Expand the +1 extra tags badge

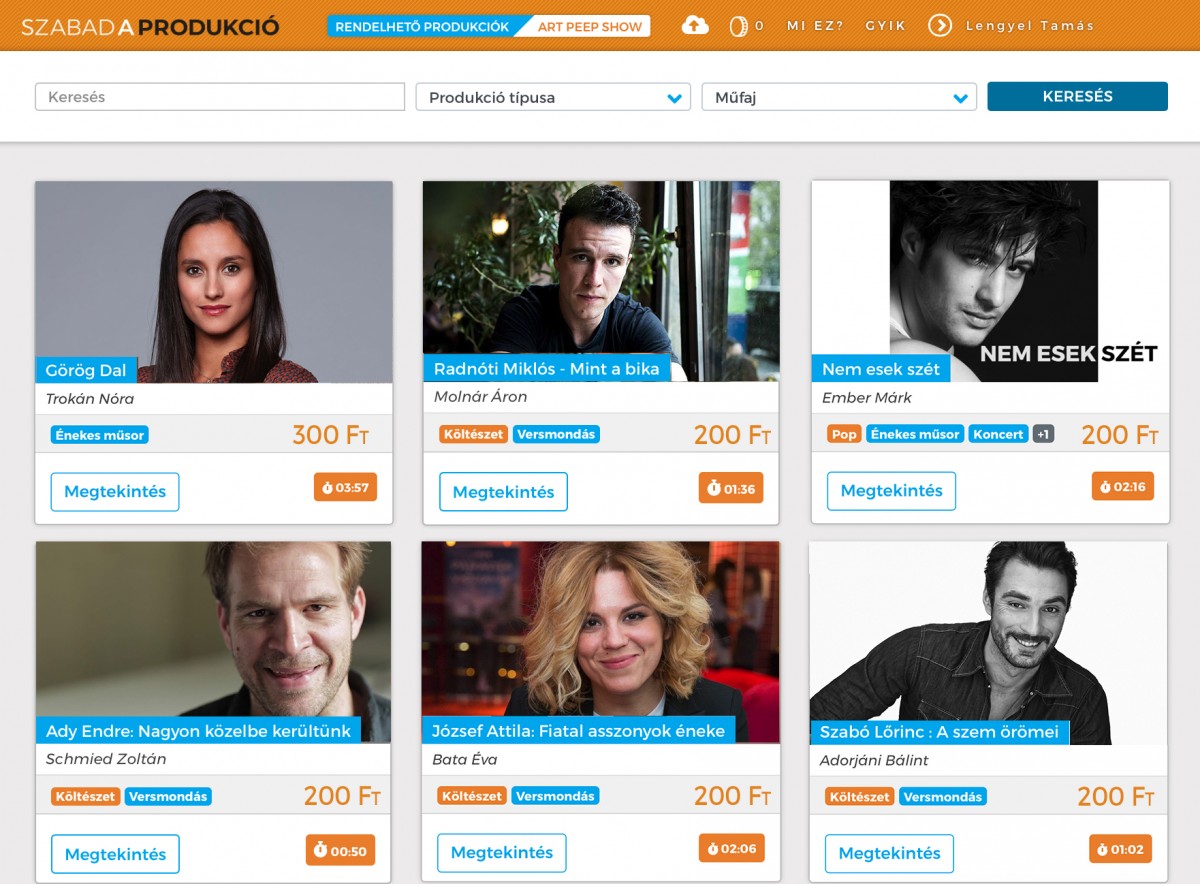[x=1043, y=434]
